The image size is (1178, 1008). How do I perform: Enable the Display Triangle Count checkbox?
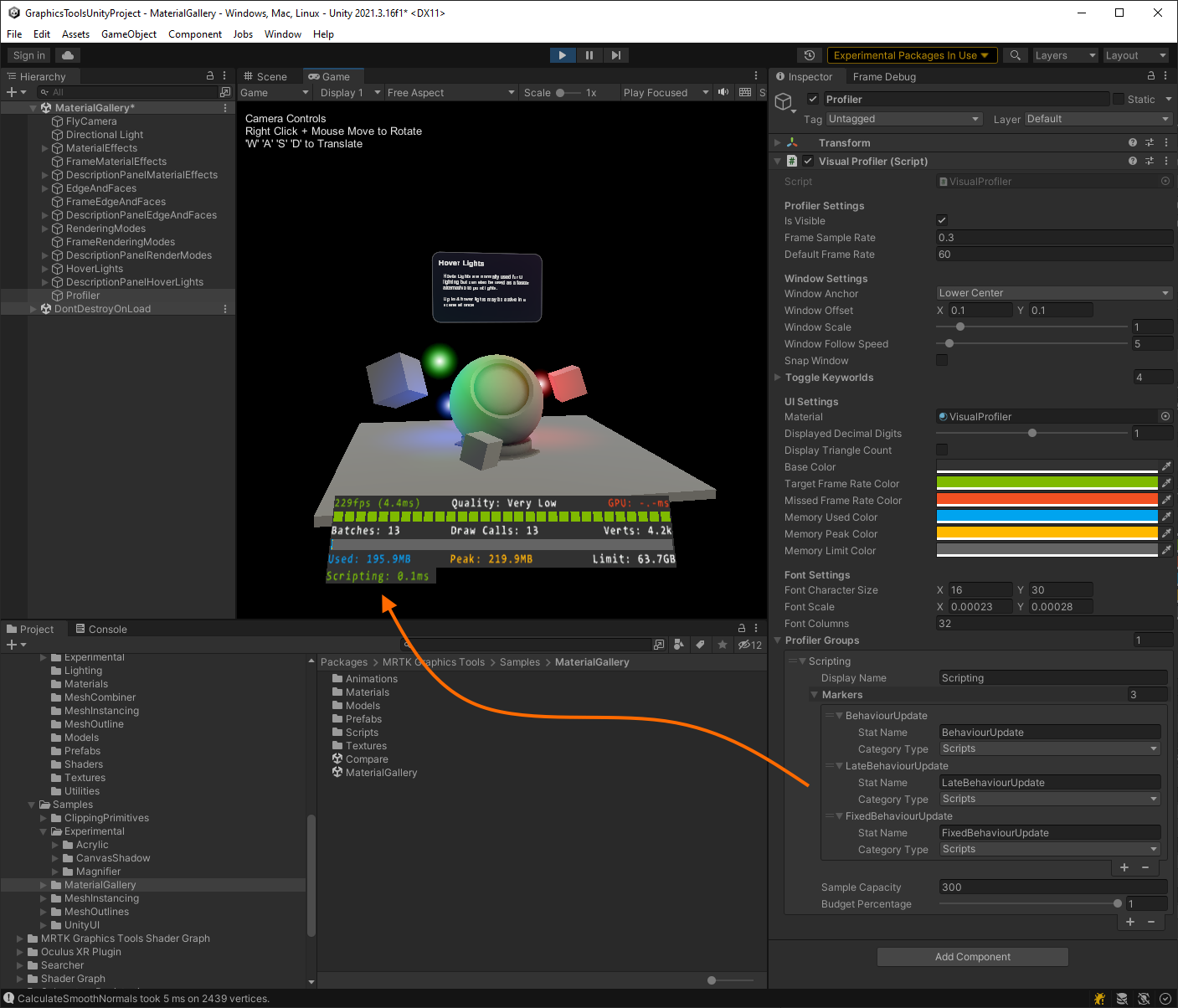942,450
